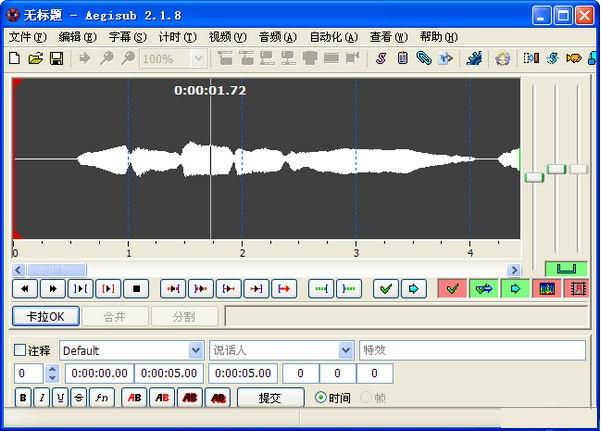This screenshot has height=431, width=601.
Task: Toggle underline with the U button
Action: coord(60,398)
